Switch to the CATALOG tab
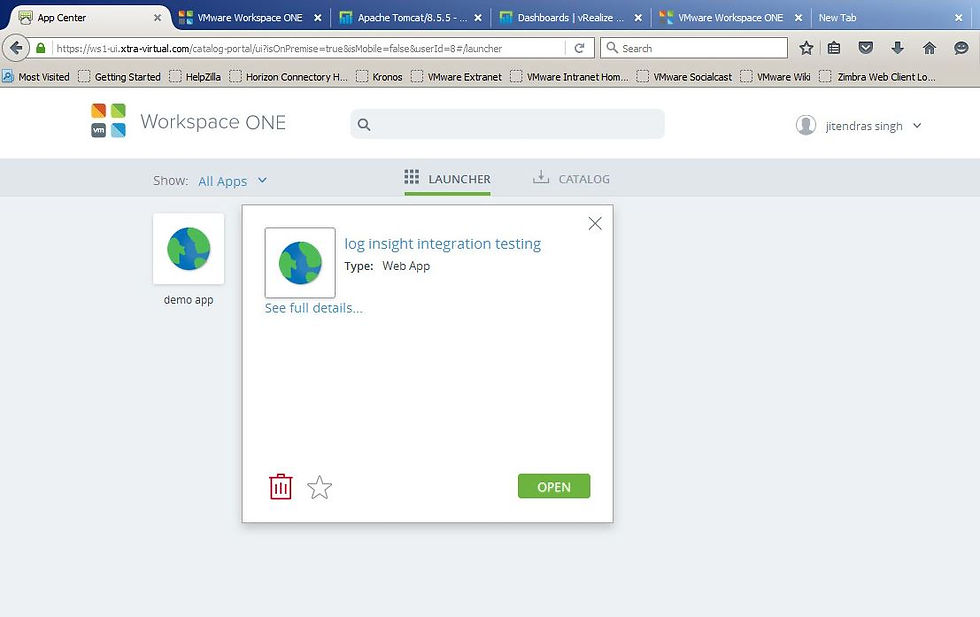 [x=571, y=179]
